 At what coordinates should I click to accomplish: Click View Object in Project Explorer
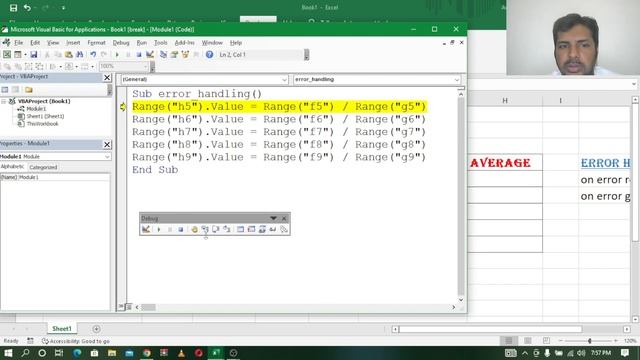(16, 90)
